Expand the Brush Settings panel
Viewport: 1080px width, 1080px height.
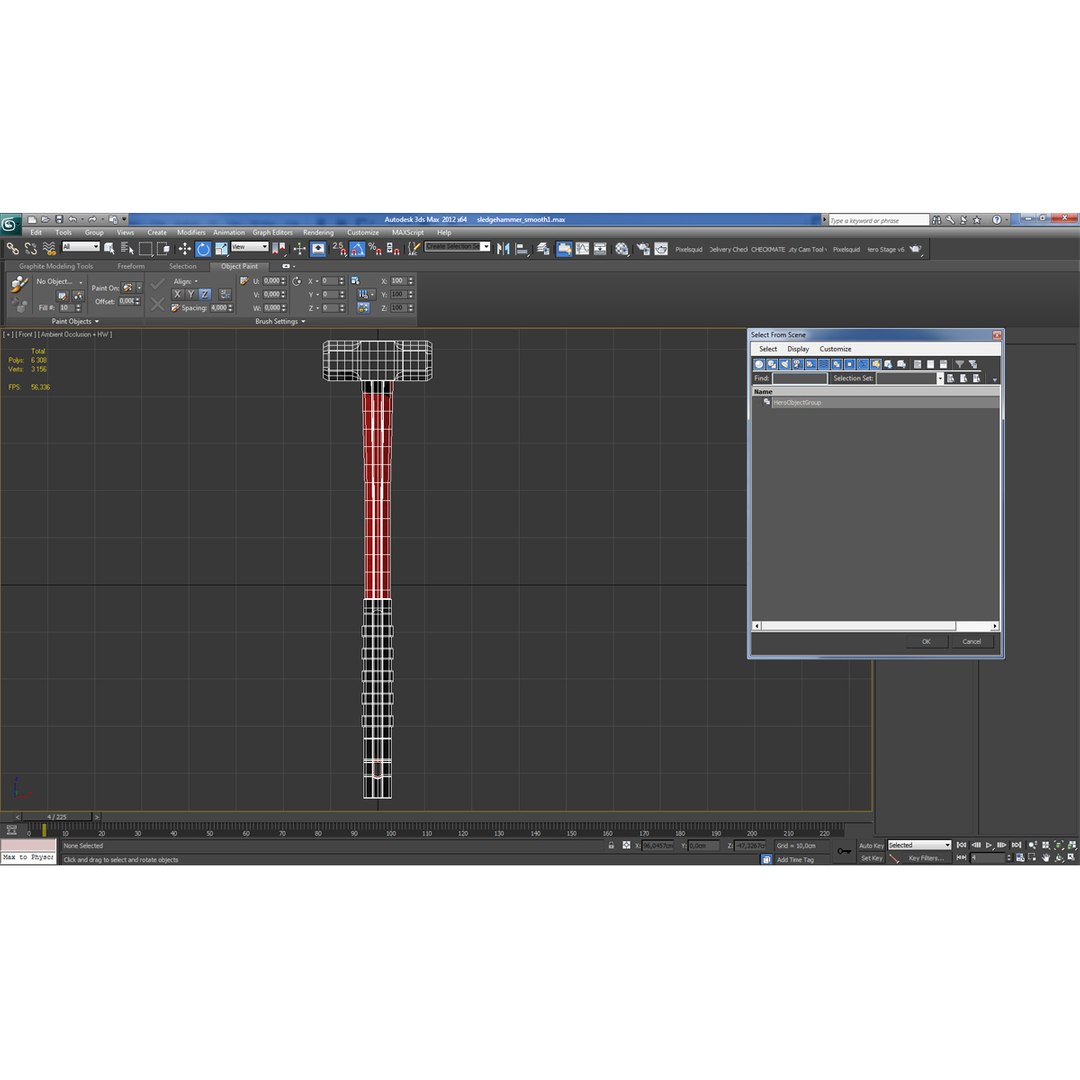pyautogui.click(x=280, y=321)
